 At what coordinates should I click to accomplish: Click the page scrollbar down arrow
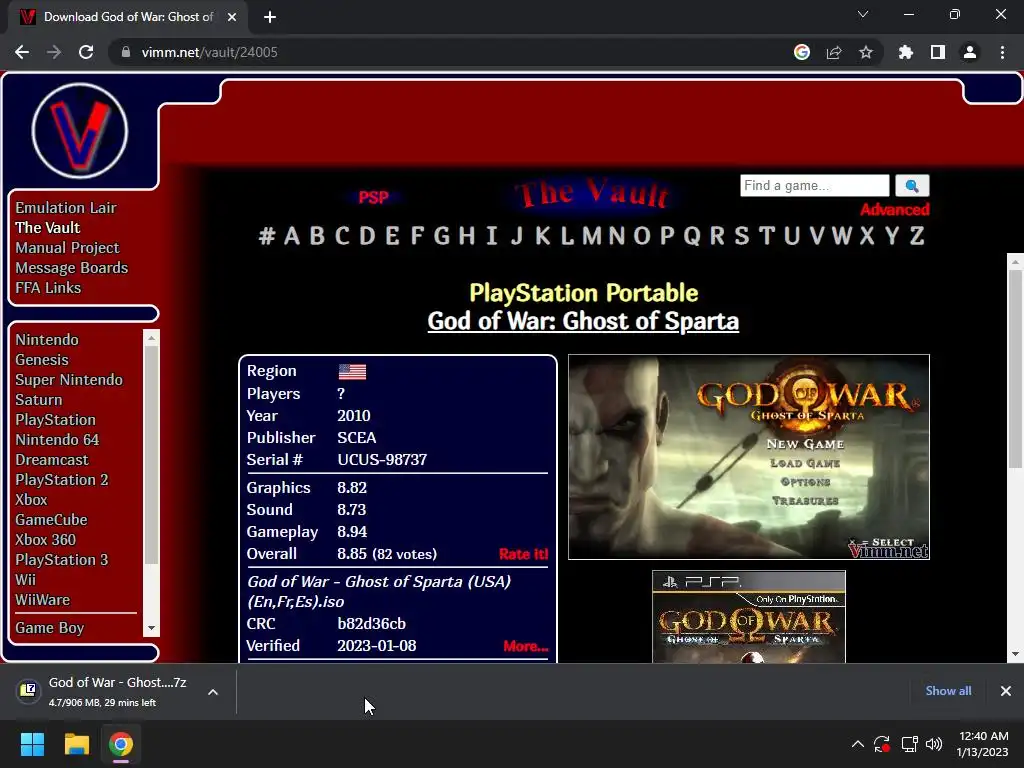(1015, 654)
